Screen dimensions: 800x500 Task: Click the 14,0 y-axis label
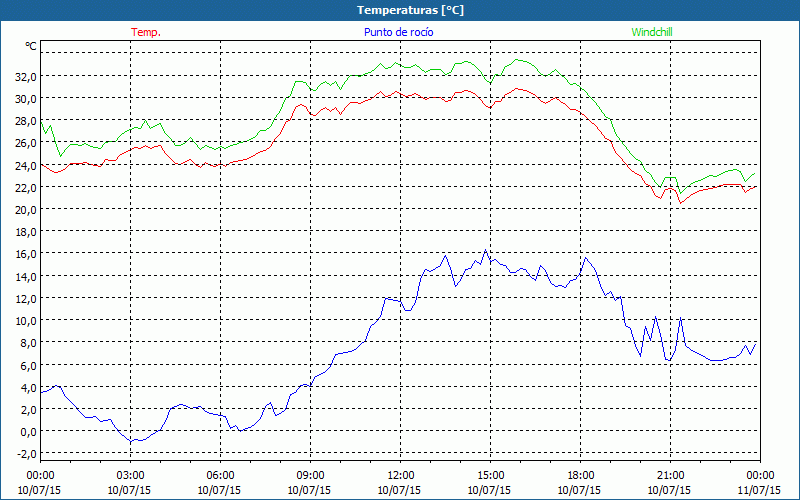26,276
